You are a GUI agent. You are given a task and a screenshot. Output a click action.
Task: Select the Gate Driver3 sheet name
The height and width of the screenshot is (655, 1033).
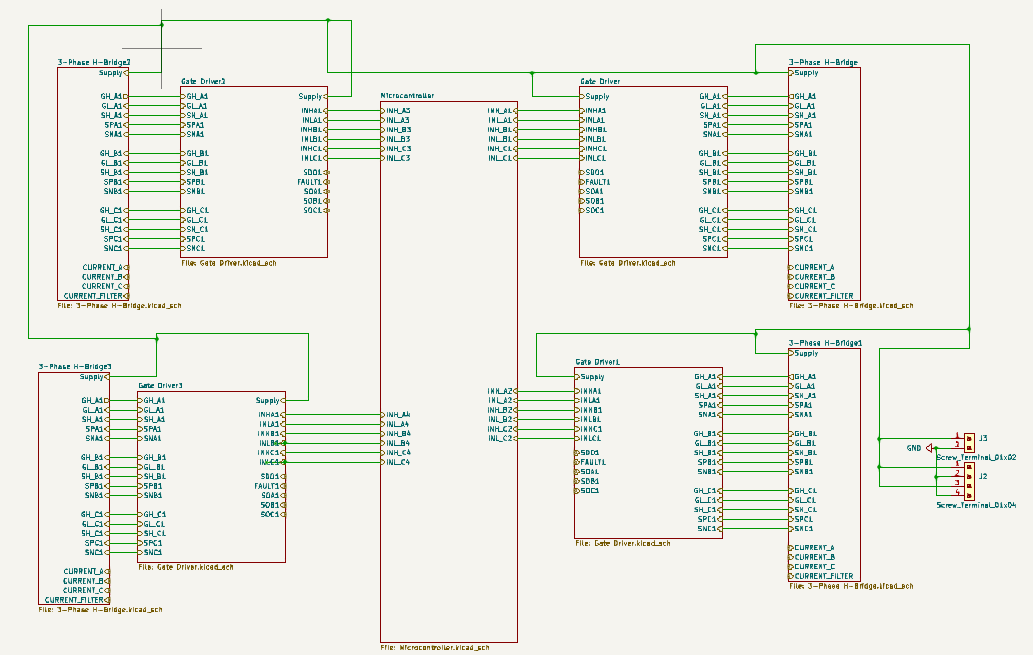pyautogui.click(x=160, y=385)
